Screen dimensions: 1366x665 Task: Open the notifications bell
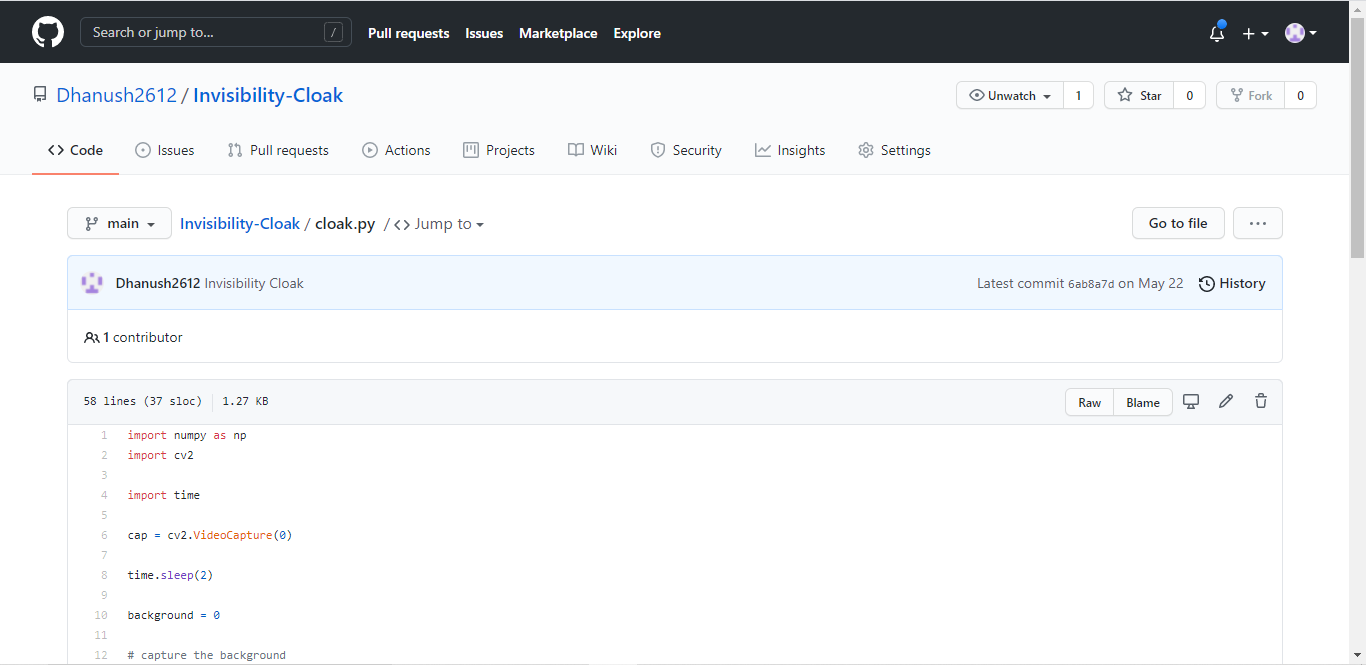pos(1217,33)
